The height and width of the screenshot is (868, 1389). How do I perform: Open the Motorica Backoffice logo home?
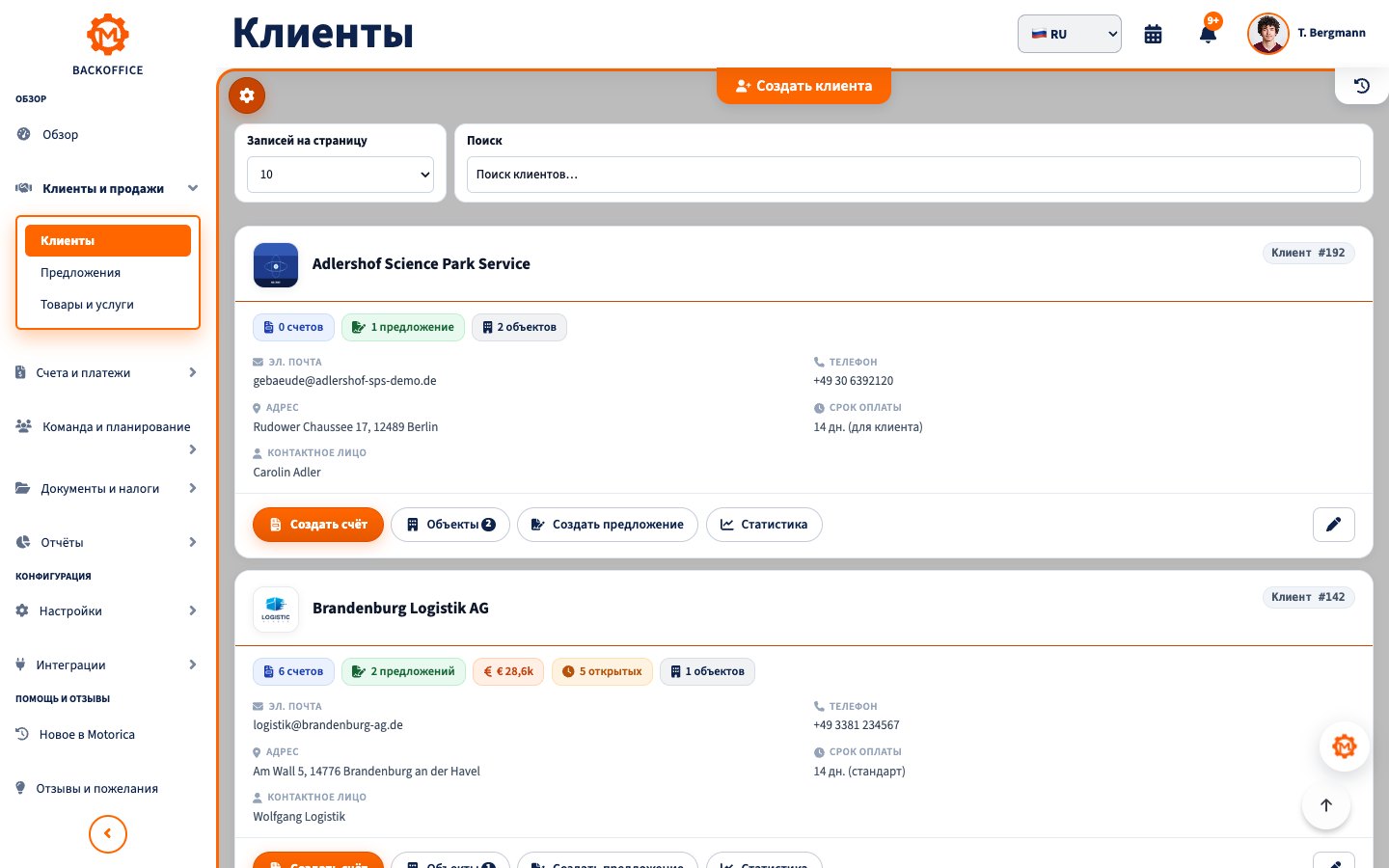[x=108, y=45]
